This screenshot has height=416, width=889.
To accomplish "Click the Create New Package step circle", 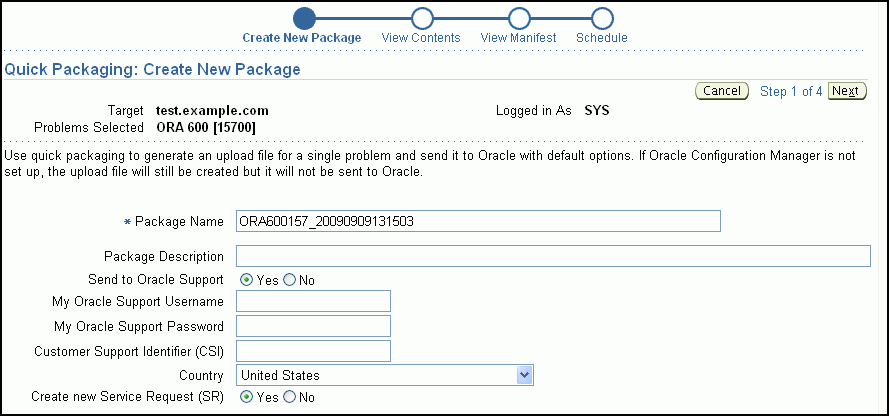I will pos(305,18).
